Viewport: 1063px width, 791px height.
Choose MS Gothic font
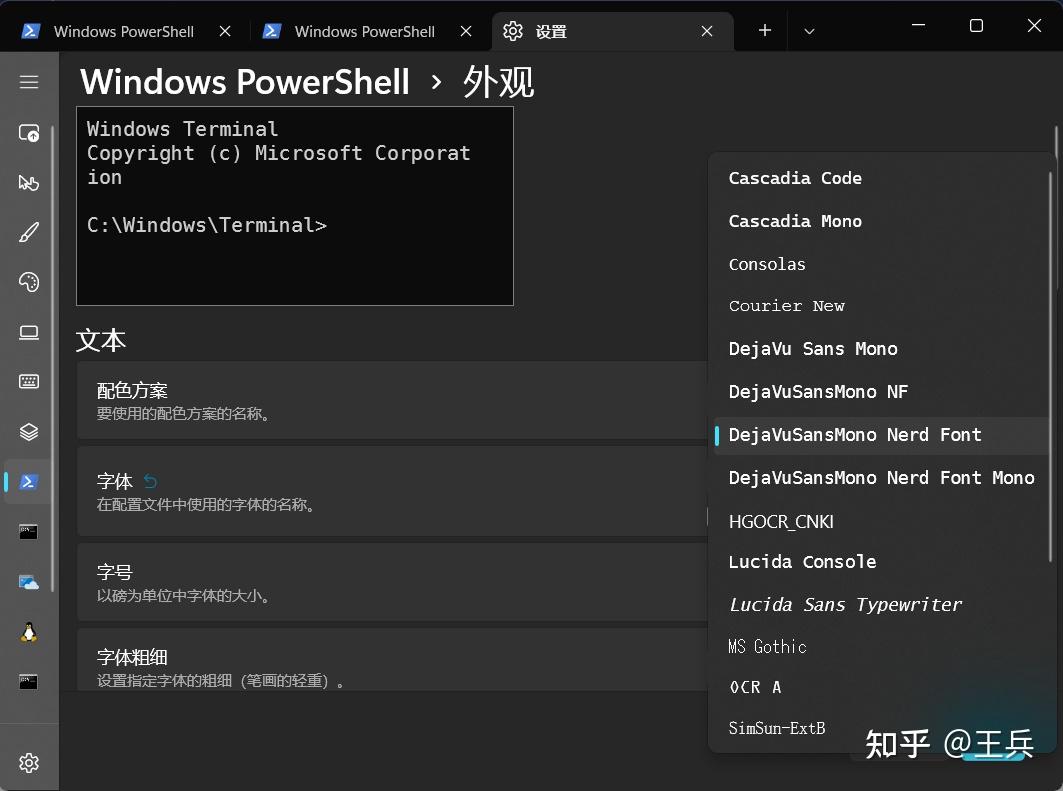[880, 647]
